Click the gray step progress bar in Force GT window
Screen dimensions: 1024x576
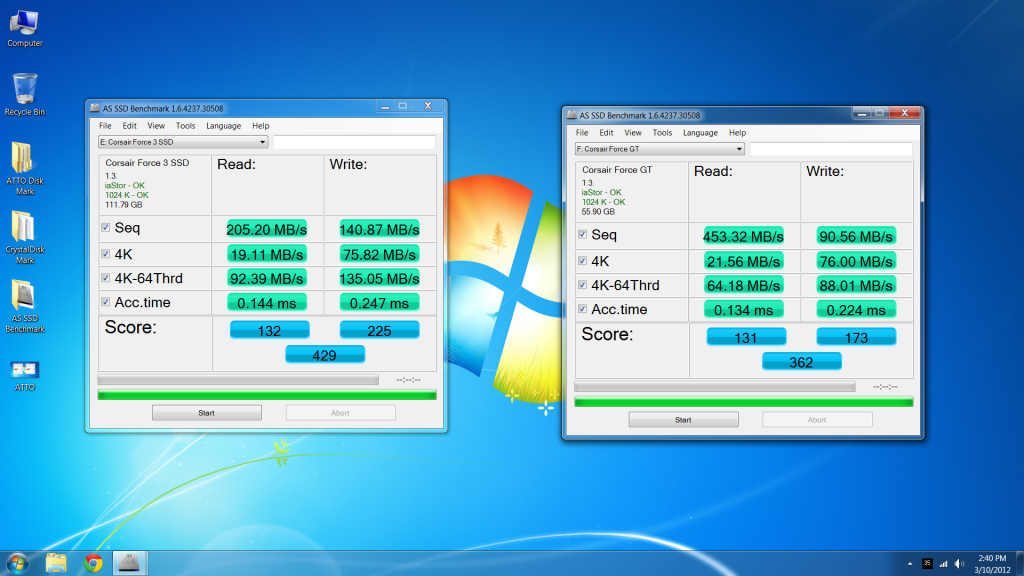click(x=714, y=387)
